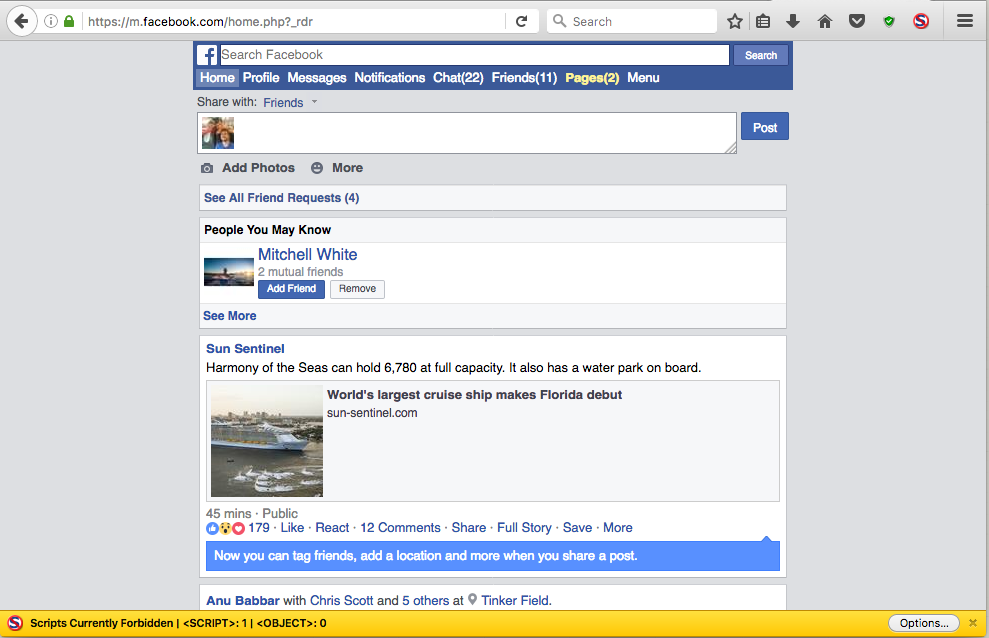989x638 pixels.
Task: Click the tag friends tip banner
Action: [493, 555]
